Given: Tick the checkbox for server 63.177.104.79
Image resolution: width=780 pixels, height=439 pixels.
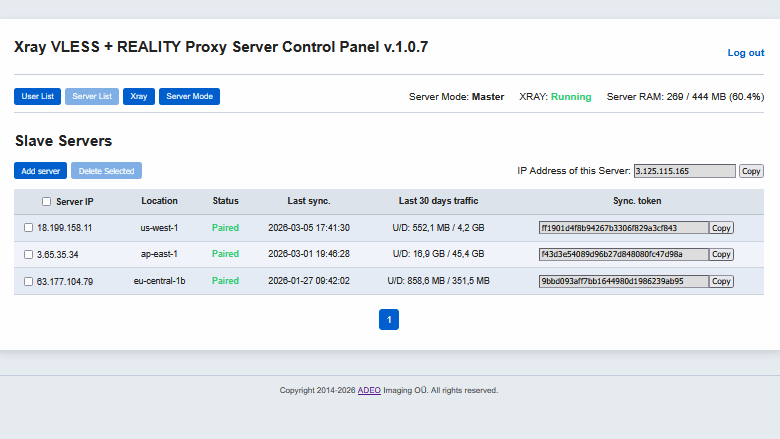Looking at the screenshot, I should [29, 282].
